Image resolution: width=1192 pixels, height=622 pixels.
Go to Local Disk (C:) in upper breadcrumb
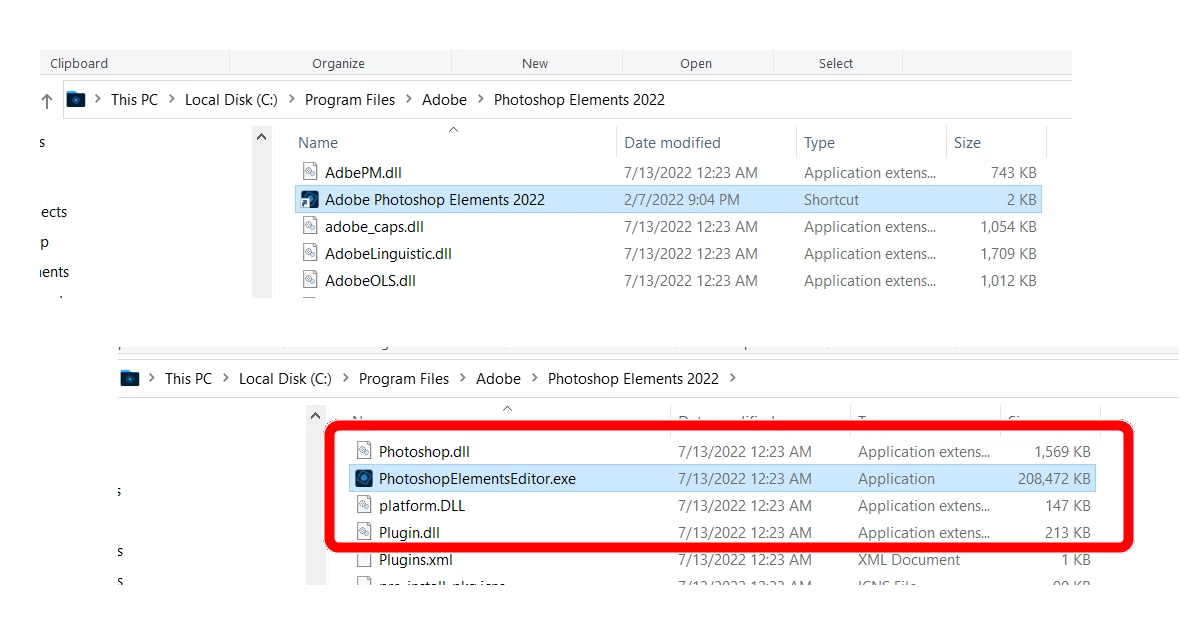tap(231, 100)
